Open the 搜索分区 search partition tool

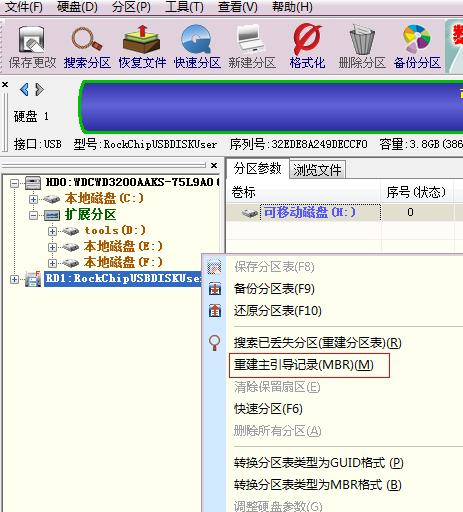[87, 47]
